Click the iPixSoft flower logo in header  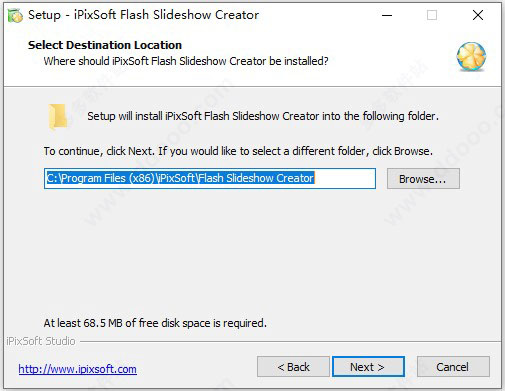click(471, 56)
